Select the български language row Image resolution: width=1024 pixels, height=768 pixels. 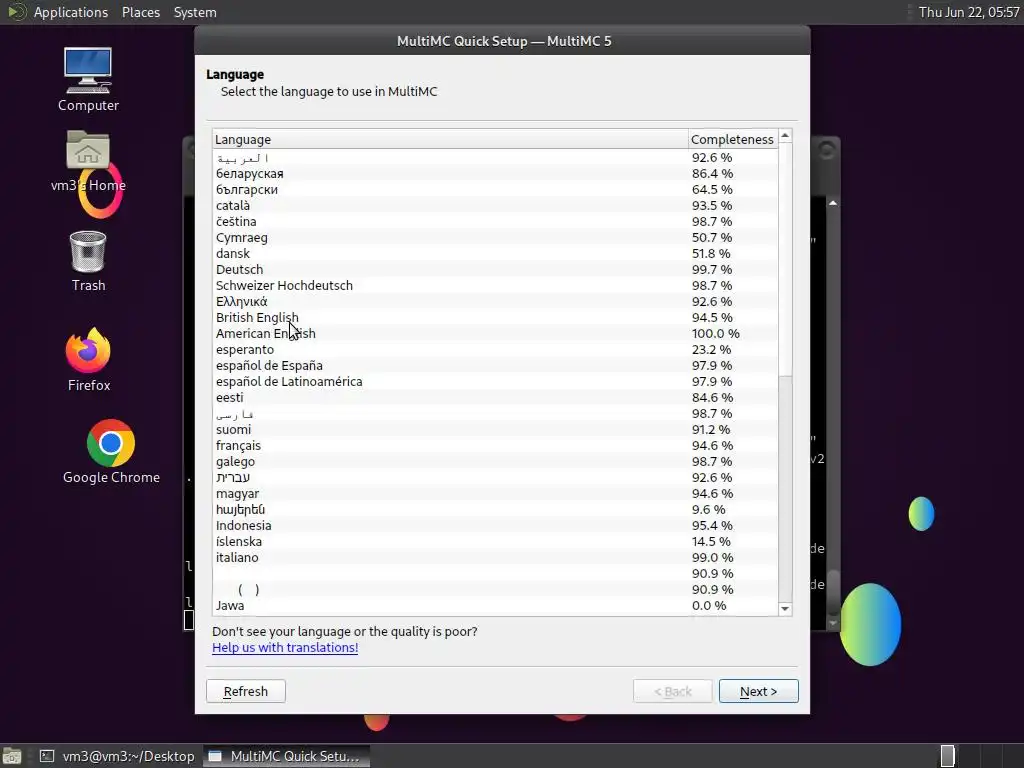coord(495,189)
